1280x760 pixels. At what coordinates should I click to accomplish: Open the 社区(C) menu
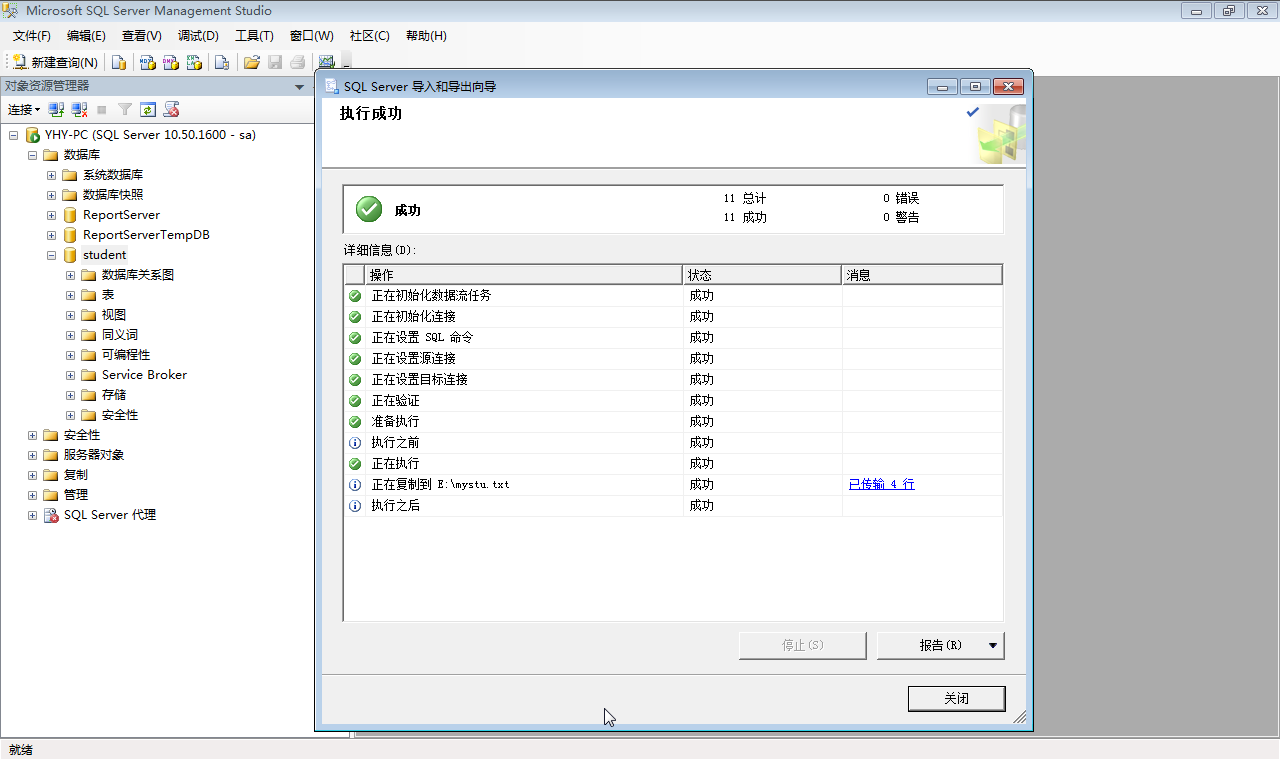tap(369, 36)
